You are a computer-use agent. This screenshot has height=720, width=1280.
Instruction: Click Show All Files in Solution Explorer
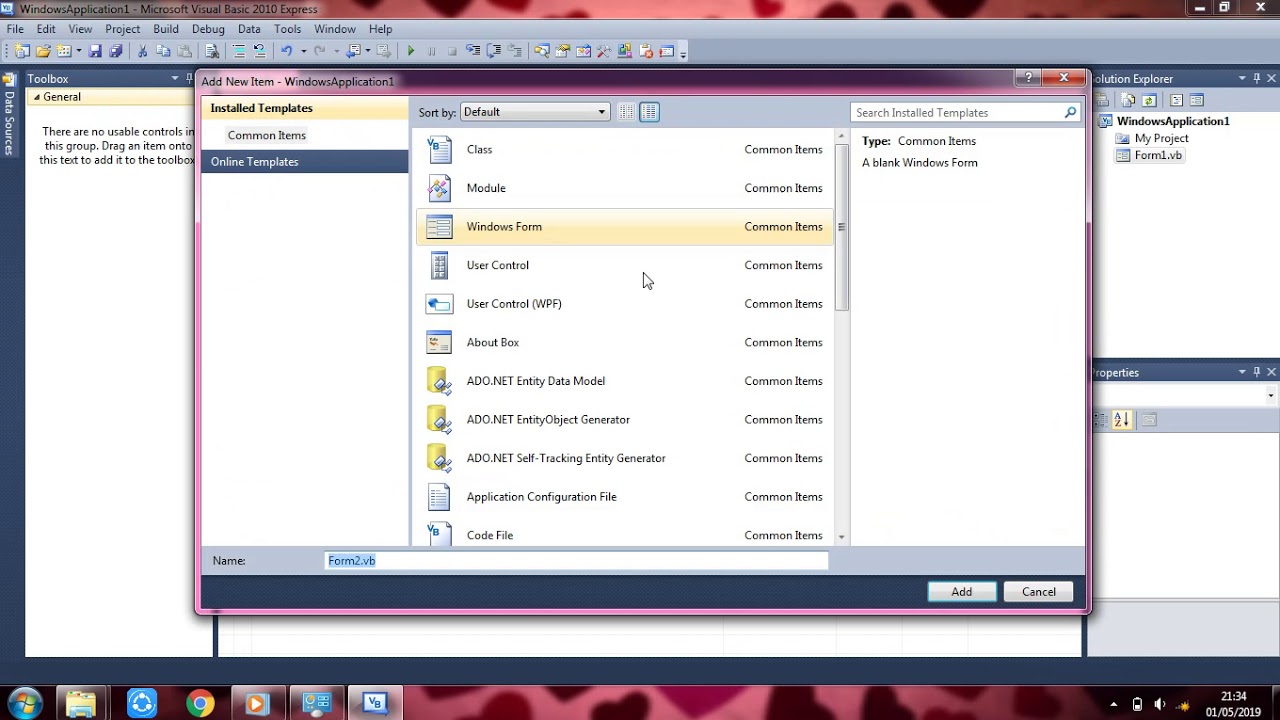(x=1128, y=100)
